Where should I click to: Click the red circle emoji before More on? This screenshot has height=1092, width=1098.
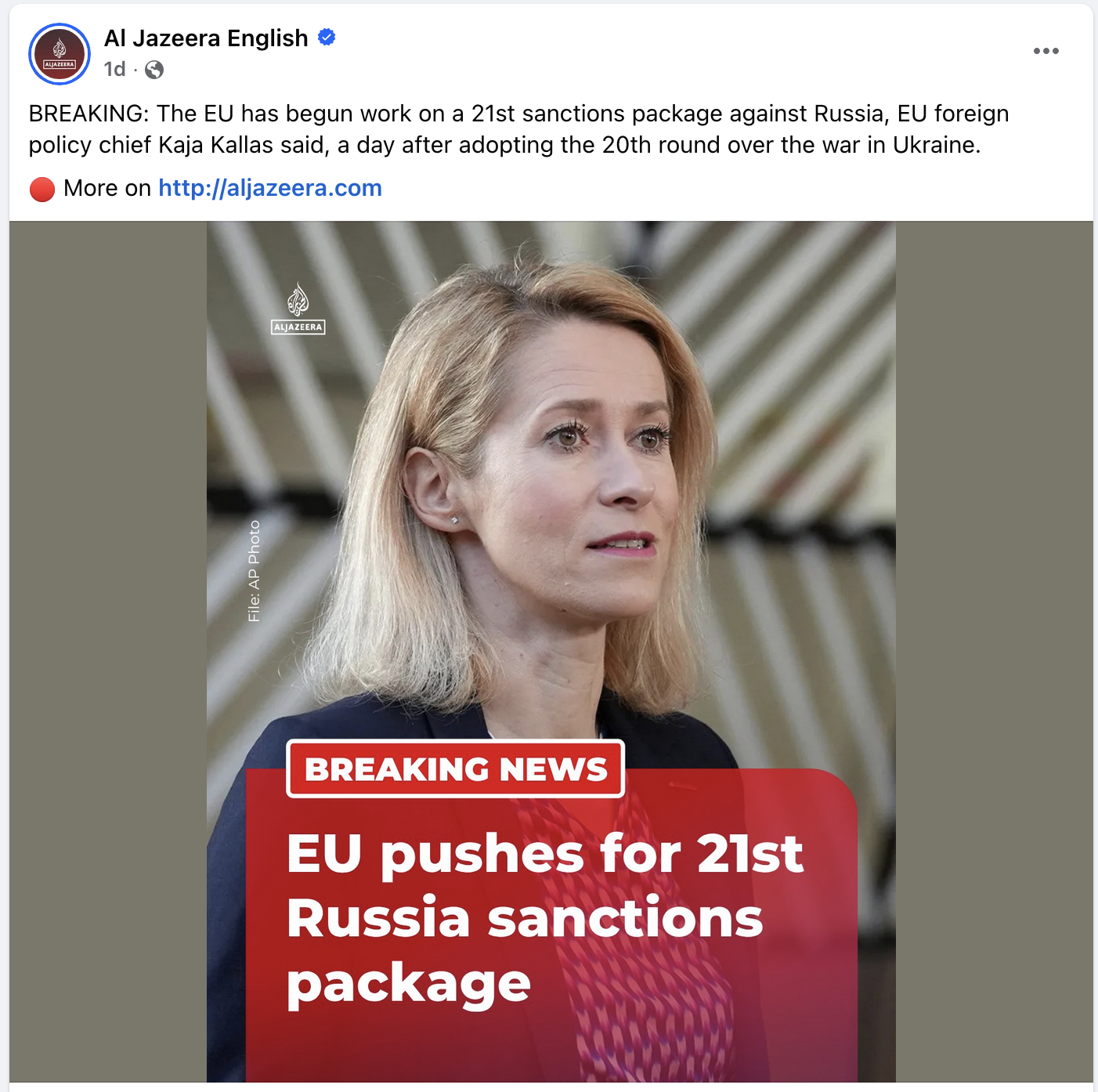(42, 189)
